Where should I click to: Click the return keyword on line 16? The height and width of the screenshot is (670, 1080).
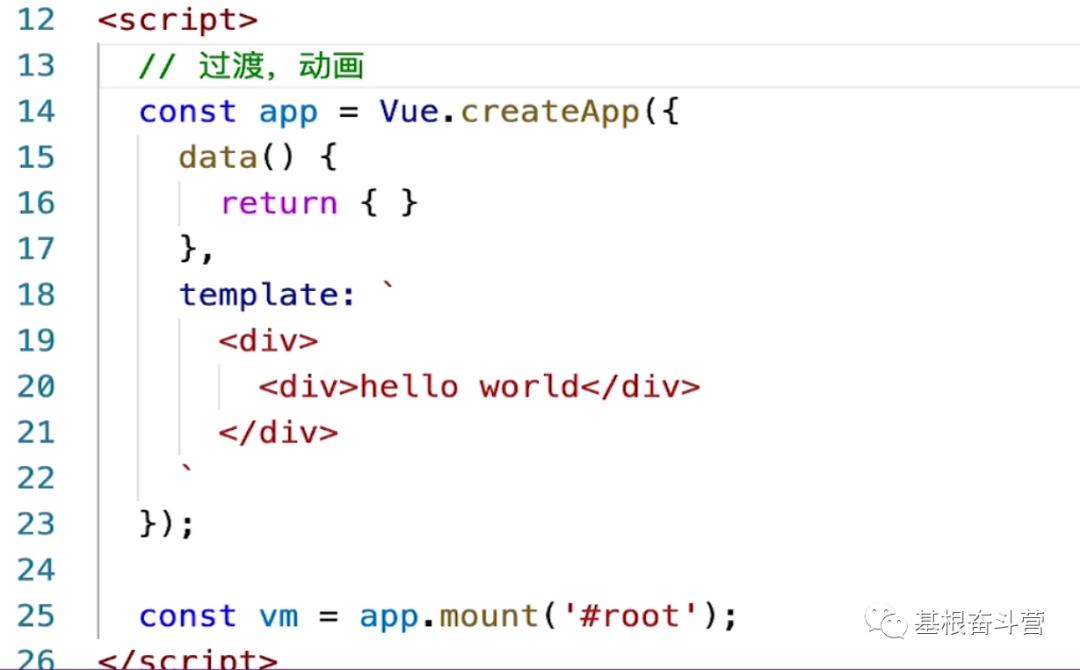[x=278, y=202]
